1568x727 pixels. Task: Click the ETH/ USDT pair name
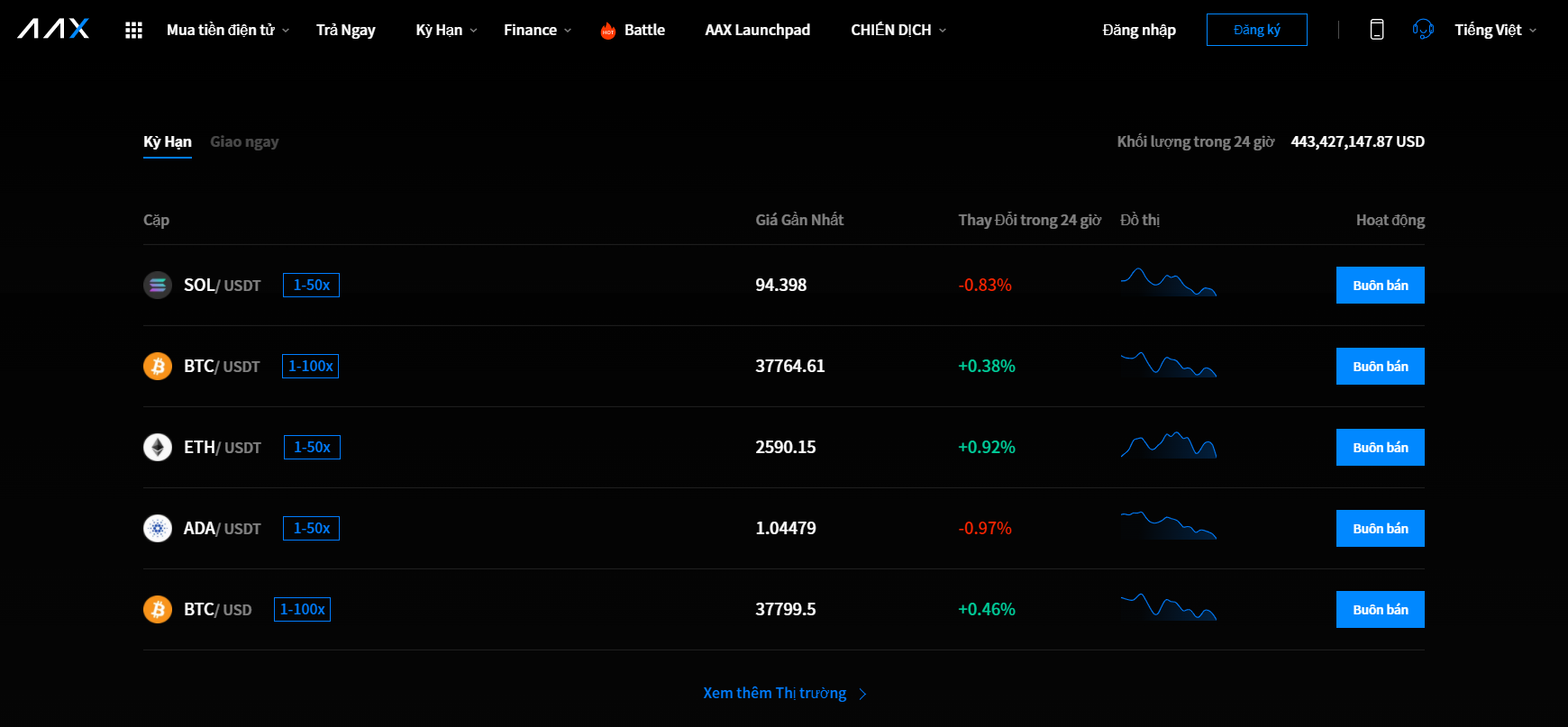223,447
